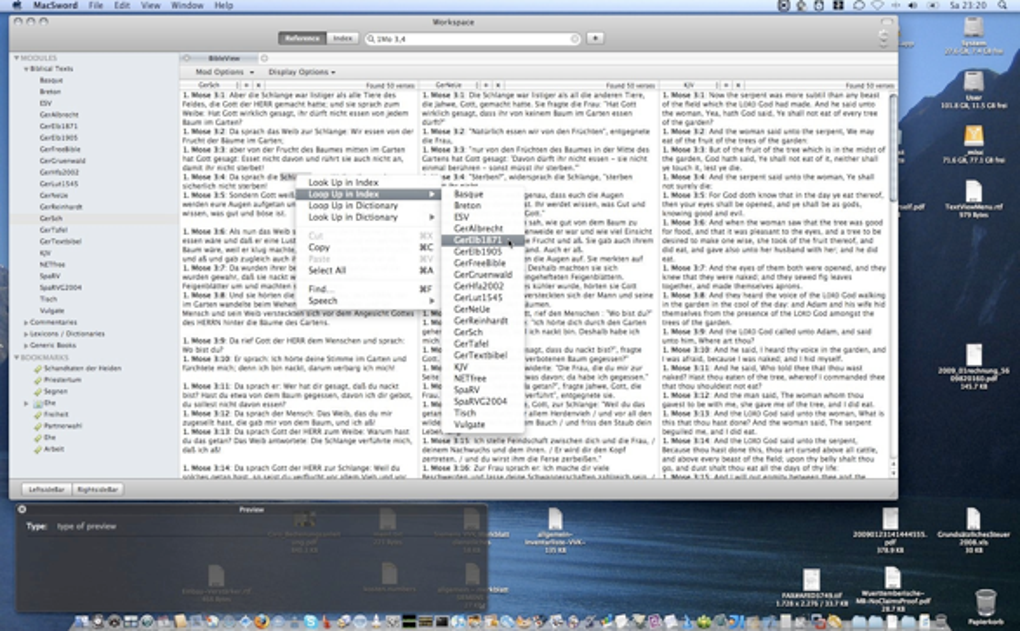Screen dimensions: 1020x631
Task: Pick GerLut1545 in the index submenu
Action: point(482,297)
